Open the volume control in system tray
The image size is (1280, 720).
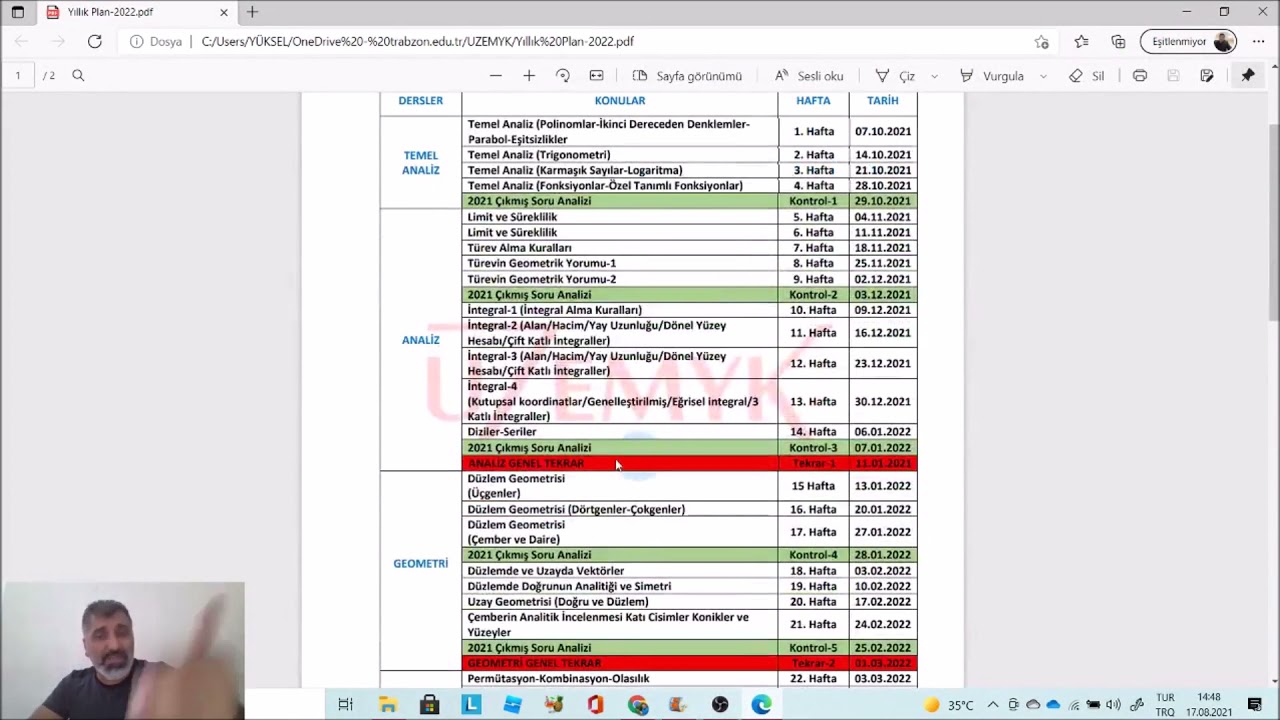(x=1113, y=705)
